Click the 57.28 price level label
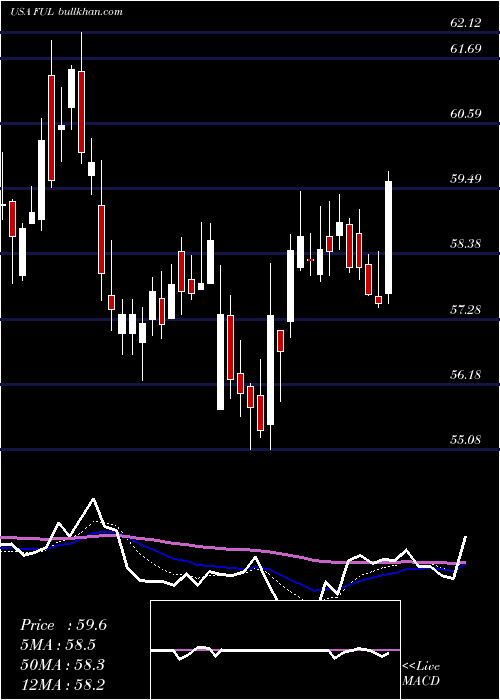 [466, 309]
